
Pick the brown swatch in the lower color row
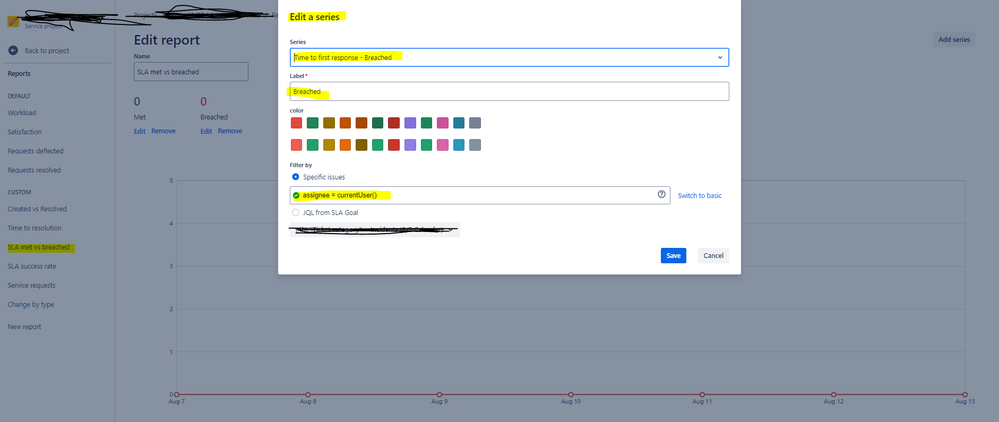point(361,145)
